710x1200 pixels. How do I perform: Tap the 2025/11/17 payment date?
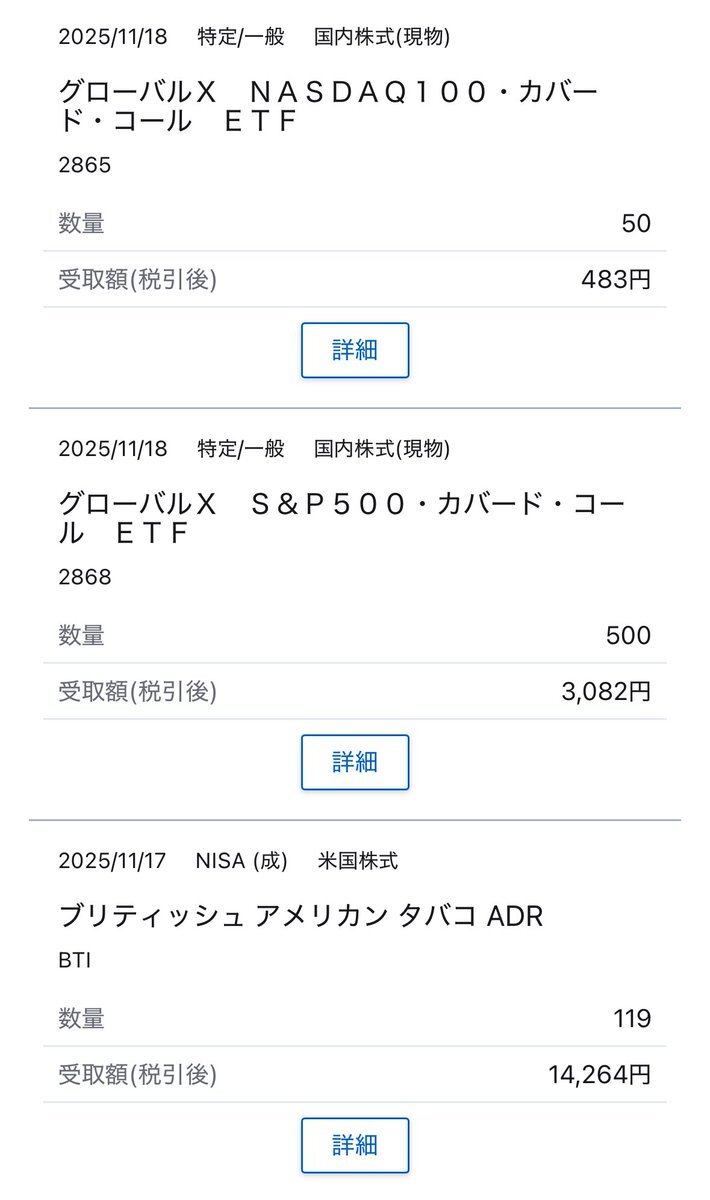tap(113, 860)
